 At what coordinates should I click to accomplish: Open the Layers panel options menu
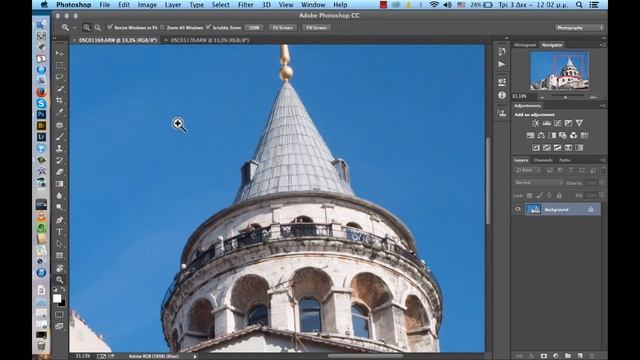pos(602,160)
